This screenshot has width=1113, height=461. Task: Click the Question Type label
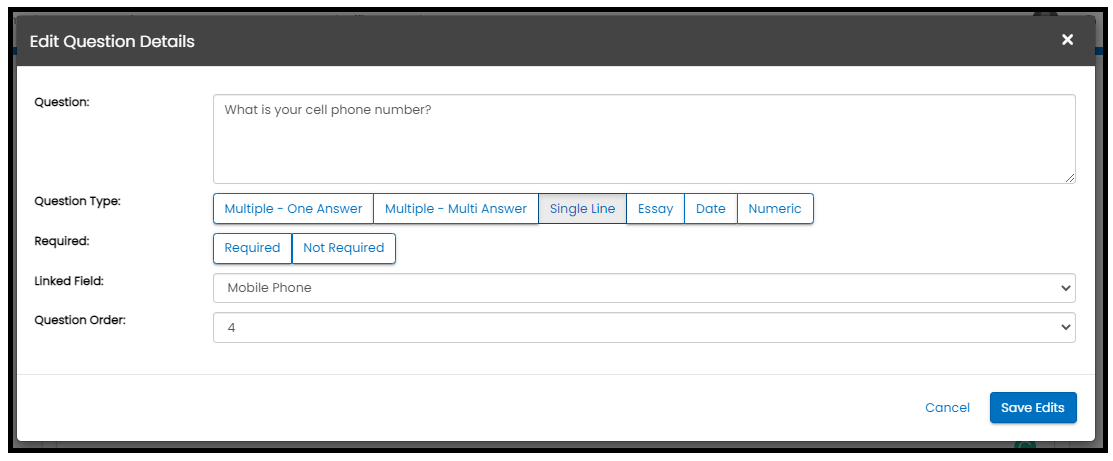tap(77, 201)
